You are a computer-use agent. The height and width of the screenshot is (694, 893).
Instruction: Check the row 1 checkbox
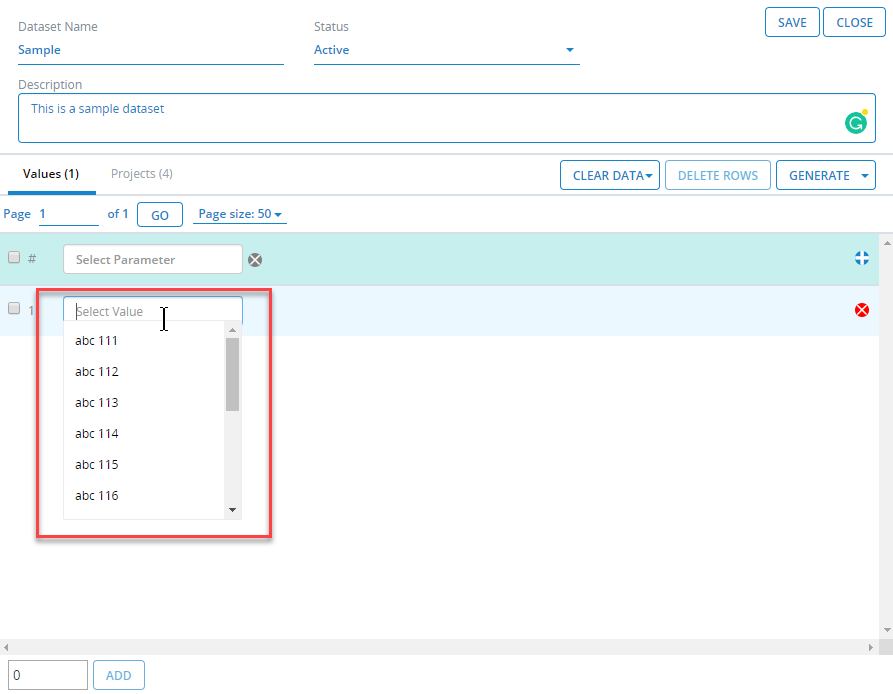14,309
